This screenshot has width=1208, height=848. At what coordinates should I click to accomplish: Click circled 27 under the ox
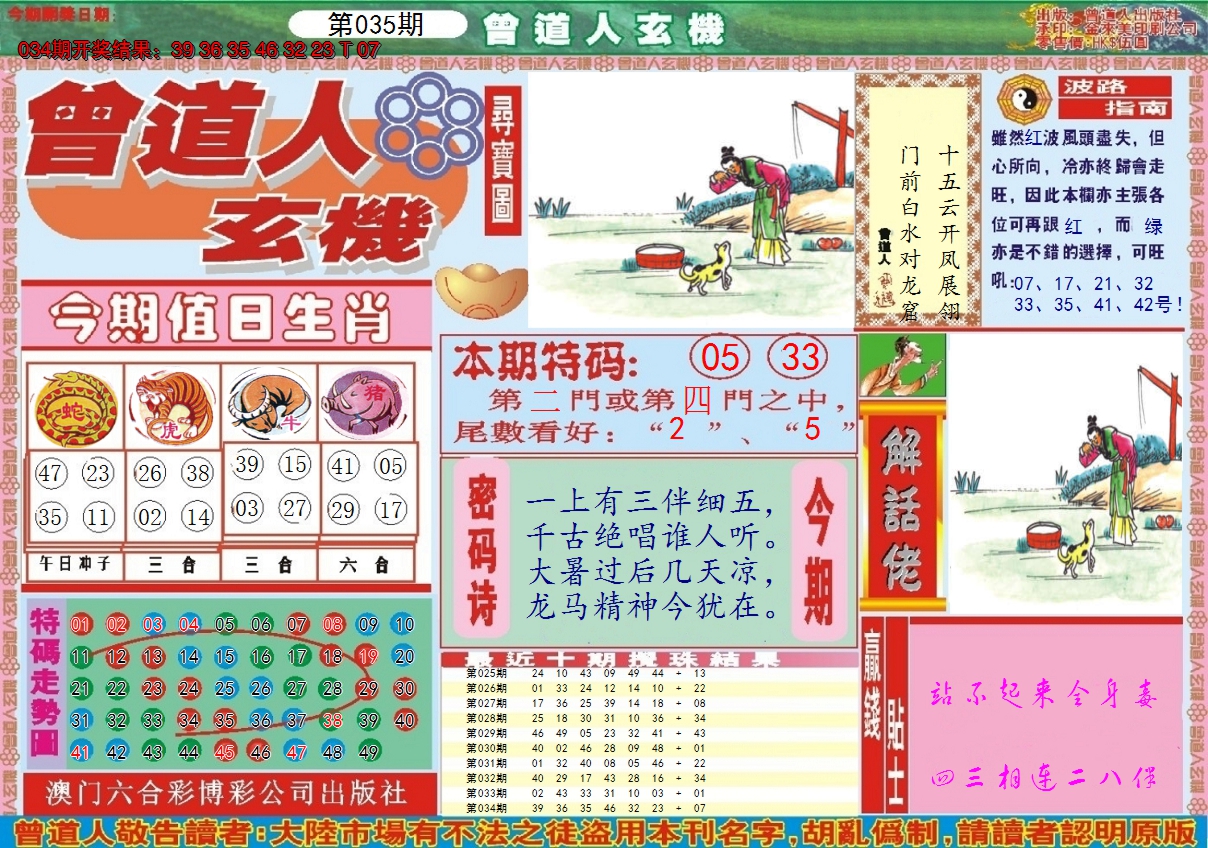[295, 509]
